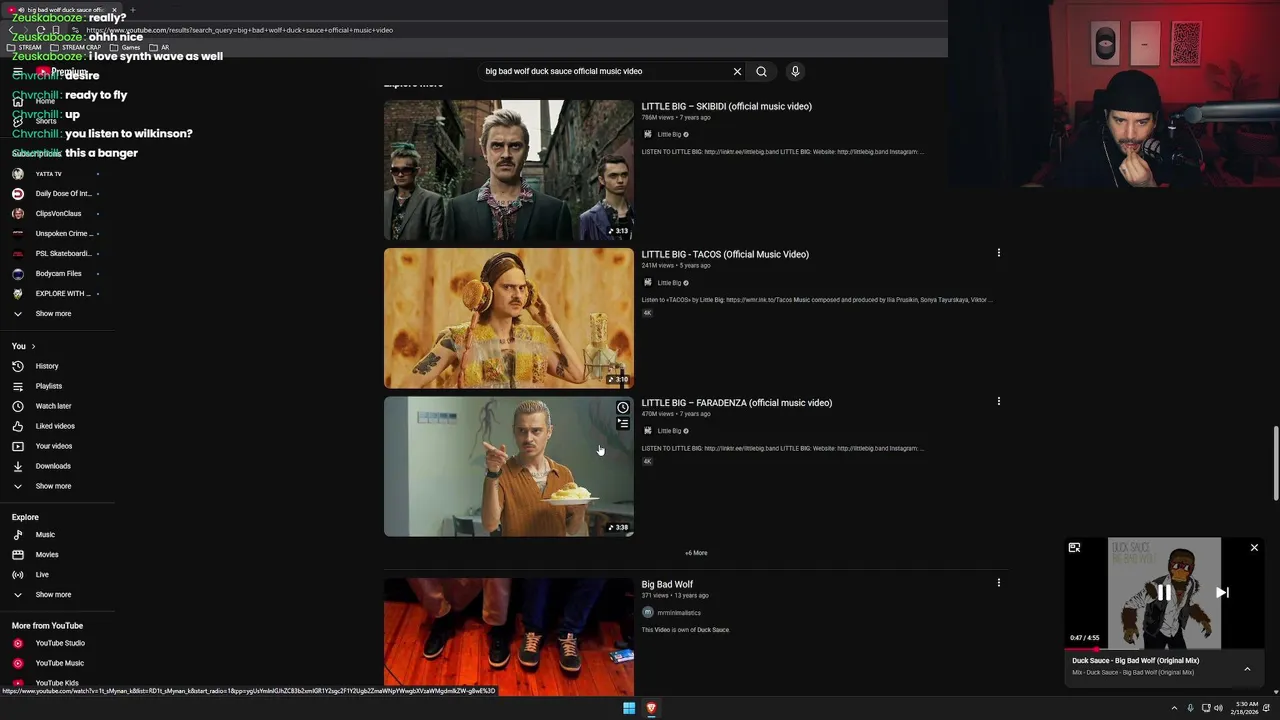Open Bodycam Files subscription

pos(57,274)
